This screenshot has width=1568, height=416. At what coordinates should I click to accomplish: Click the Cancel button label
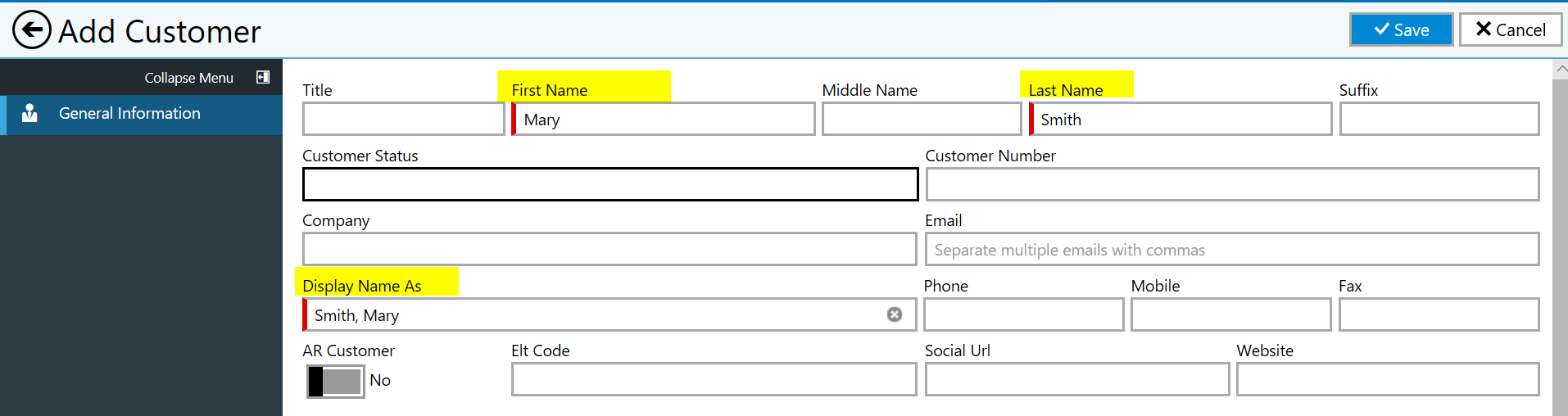[x=1521, y=30]
